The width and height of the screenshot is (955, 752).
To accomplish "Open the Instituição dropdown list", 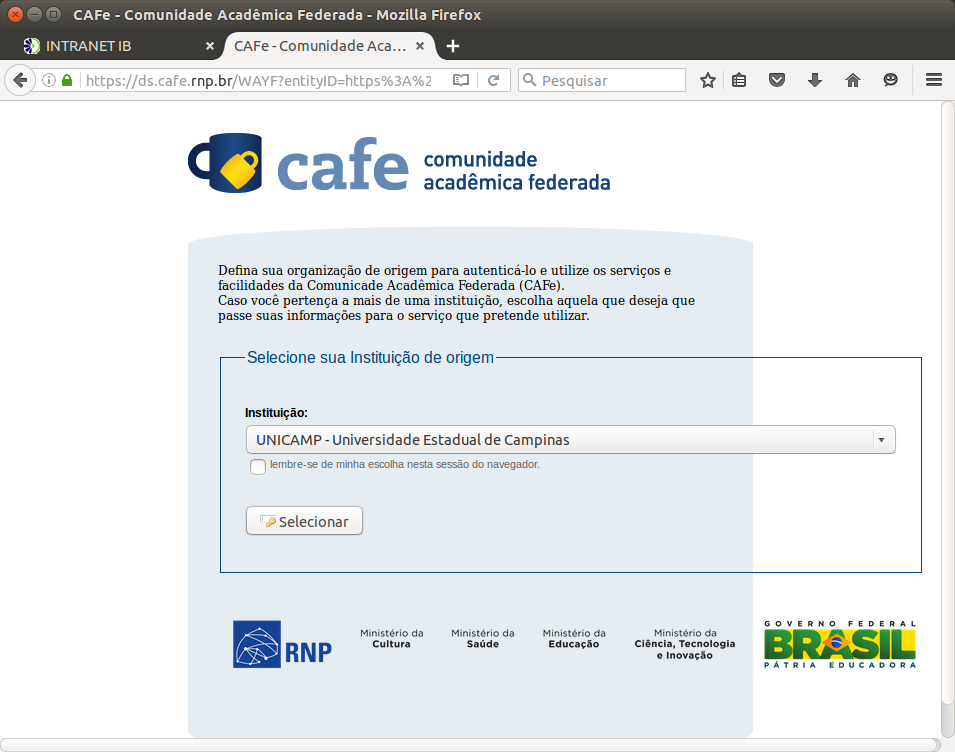I will (x=571, y=440).
